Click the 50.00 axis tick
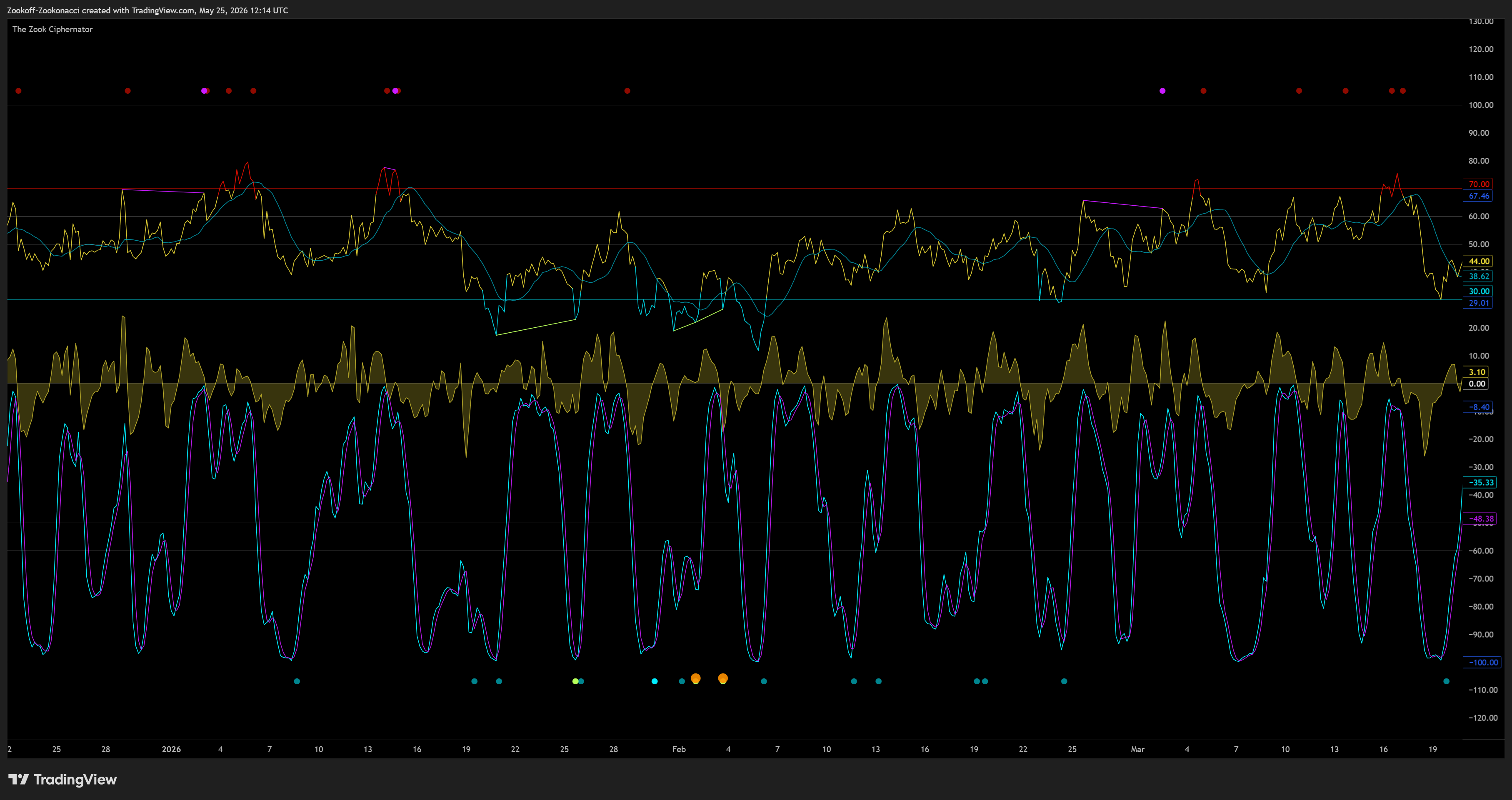Viewport: 1512px width, 800px height. click(x=1479, y=244)
